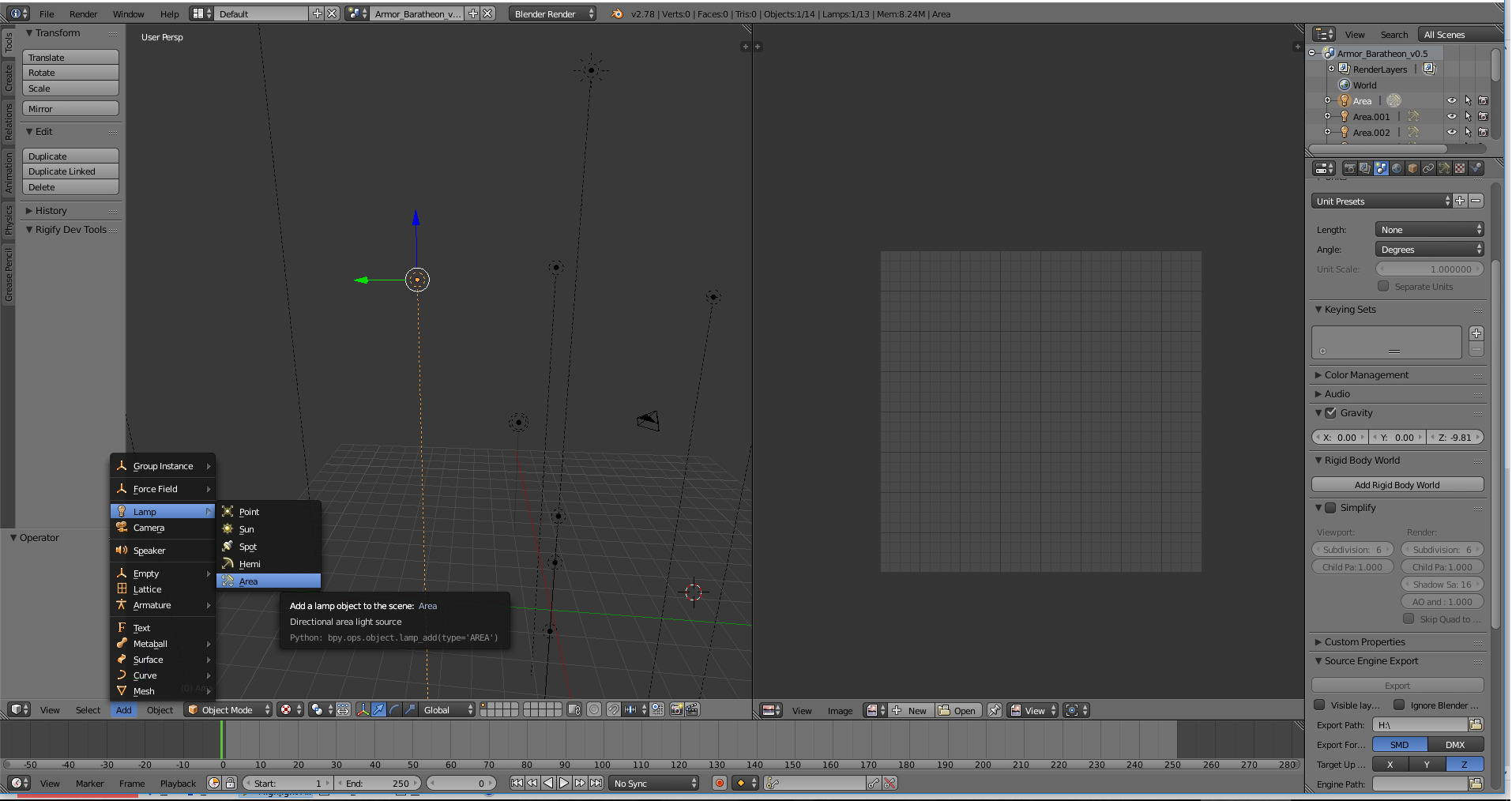Open the Constraints properties tab chain icon

tap(1428, 168)
